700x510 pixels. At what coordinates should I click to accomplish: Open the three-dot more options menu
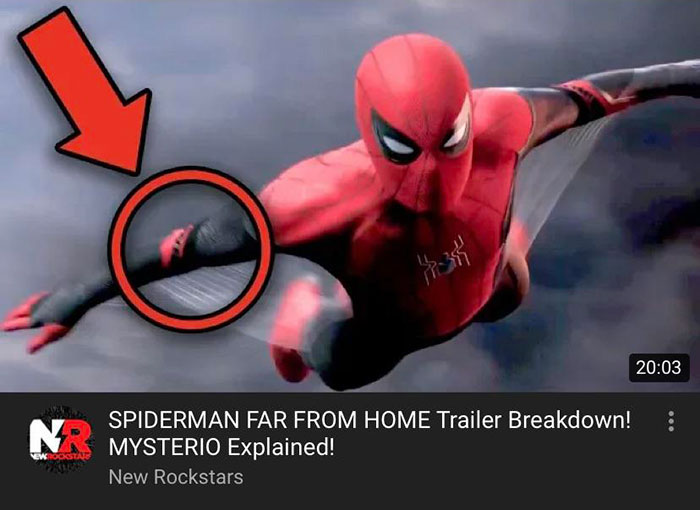[671, 421]
